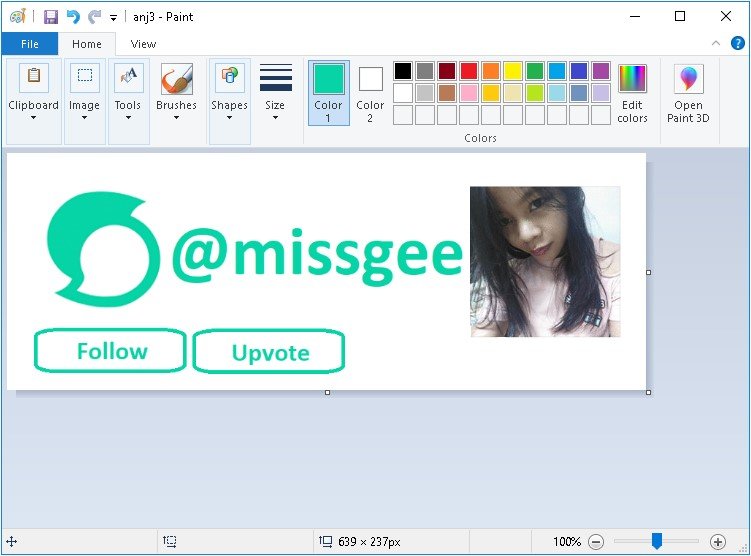This screenshot has width=751, height=556.
Task: Pick the red color swatch
Action: tap(469, 71)
